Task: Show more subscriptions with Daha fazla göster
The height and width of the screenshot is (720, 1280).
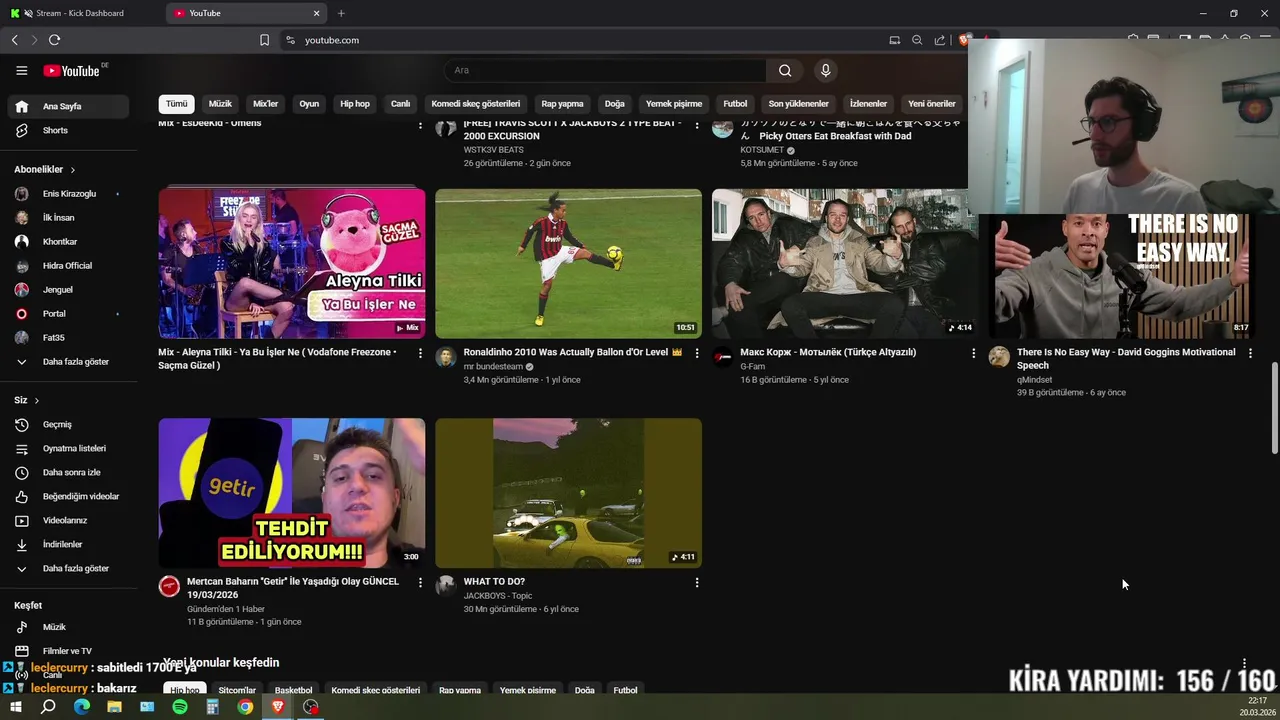Action: coord(68,362)
